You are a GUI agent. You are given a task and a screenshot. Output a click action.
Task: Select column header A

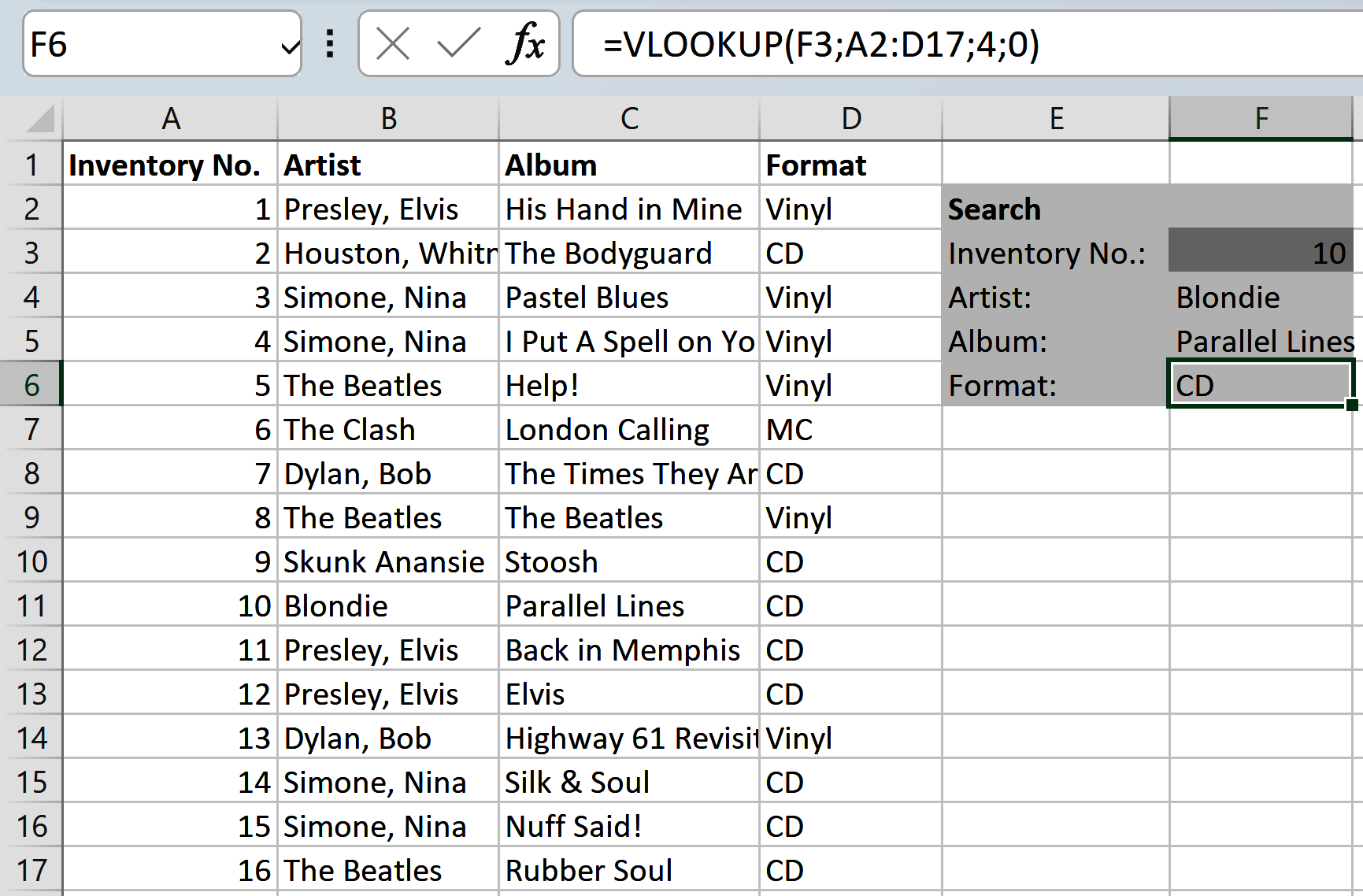coord(170,119)
